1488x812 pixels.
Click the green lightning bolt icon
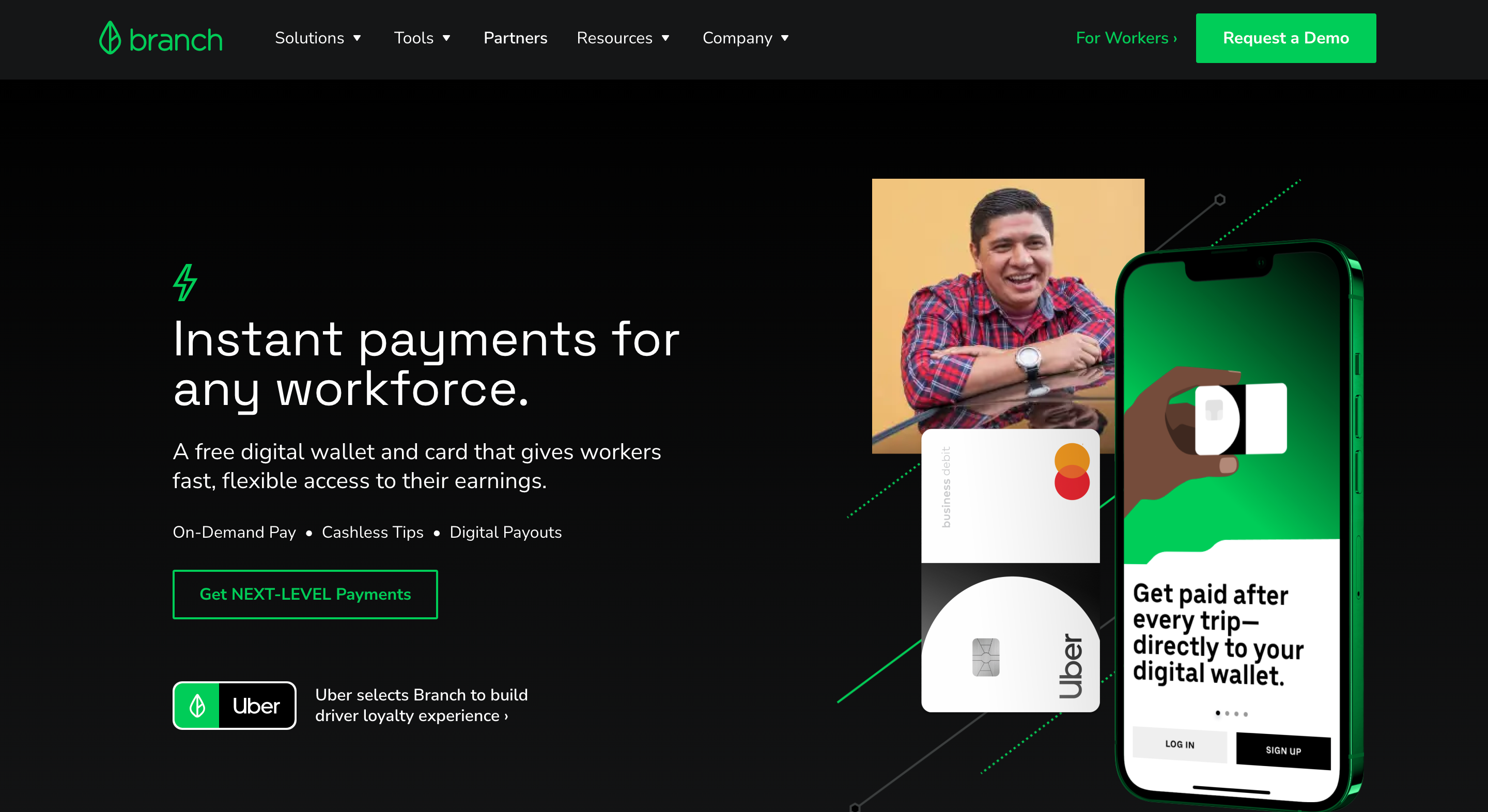[185, 283]
